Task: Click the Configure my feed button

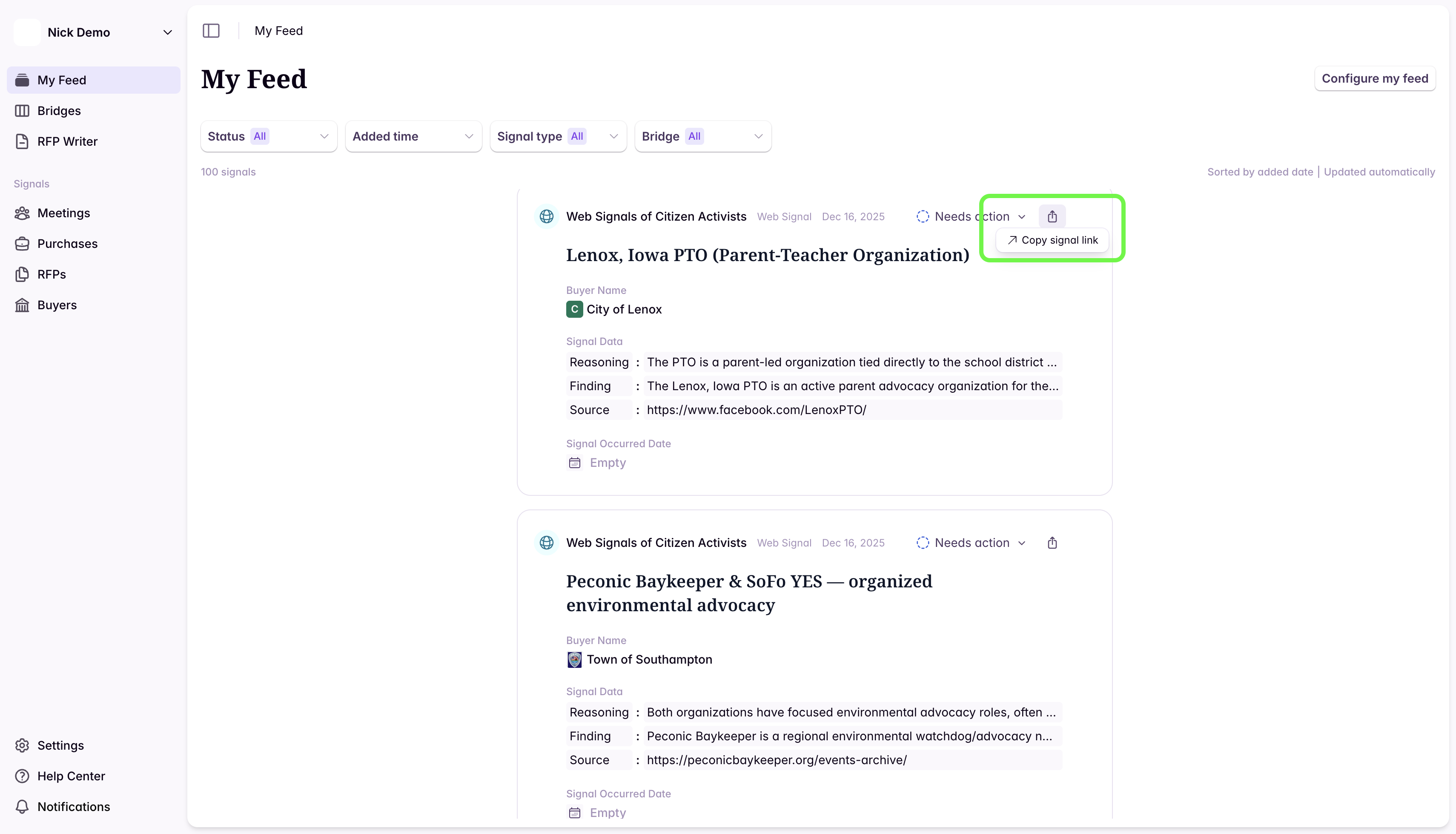Action: coord(1375,78)
